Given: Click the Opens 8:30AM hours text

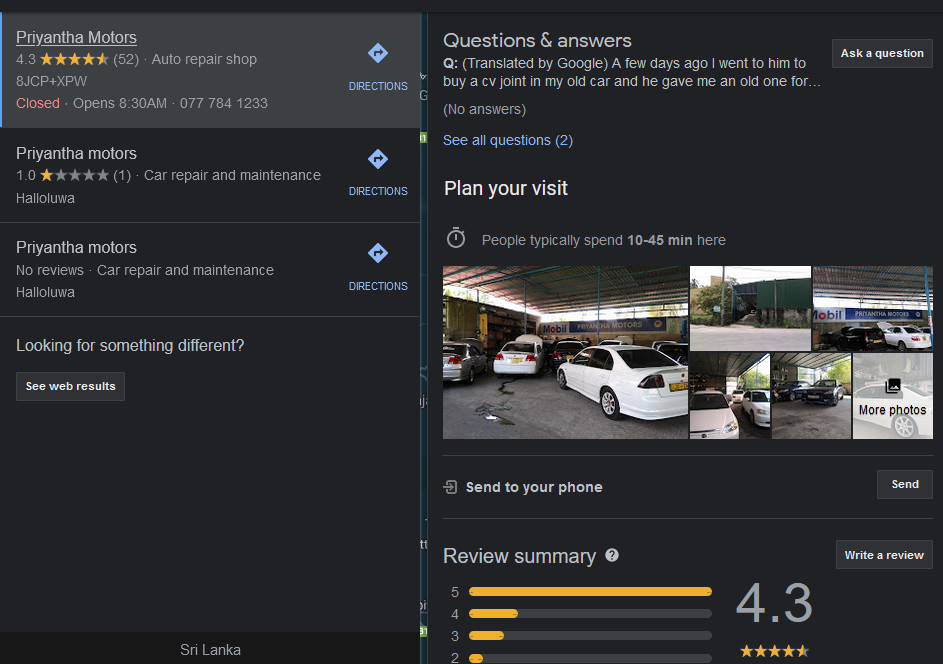Looking at the screenshot, I should coord(120,103).
